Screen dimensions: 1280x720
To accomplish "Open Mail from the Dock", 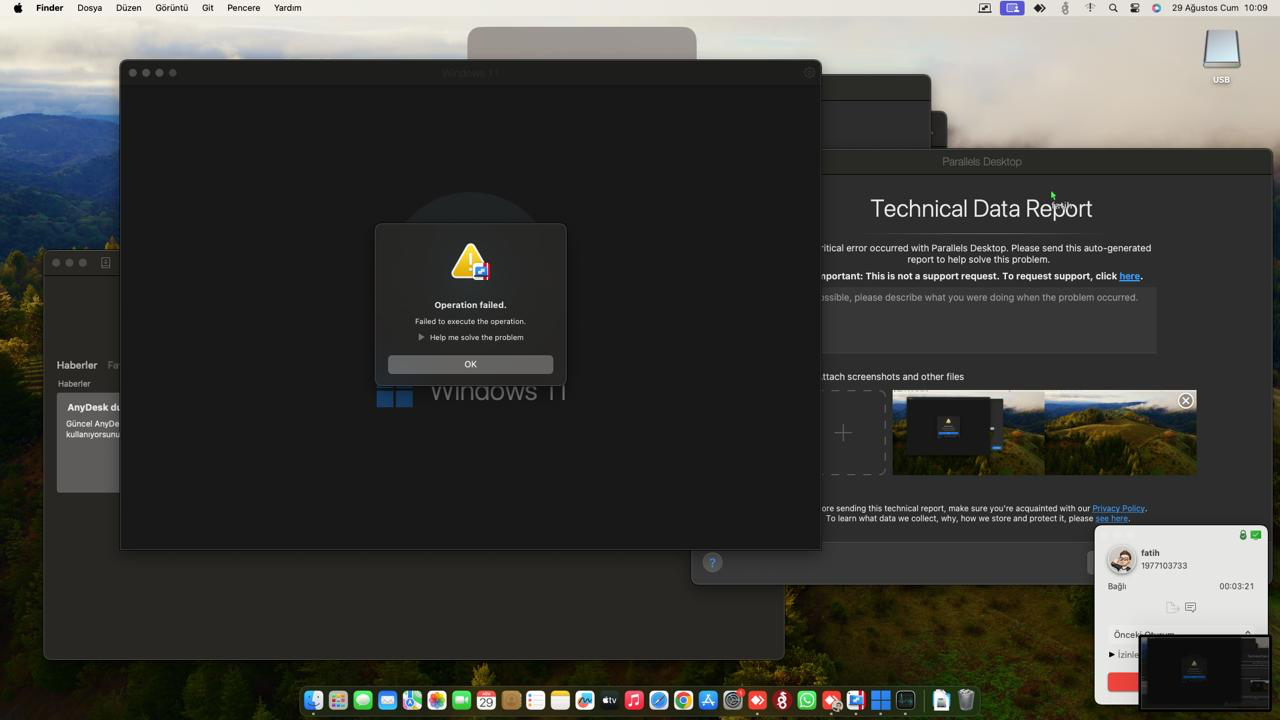I will pos(387,701).
